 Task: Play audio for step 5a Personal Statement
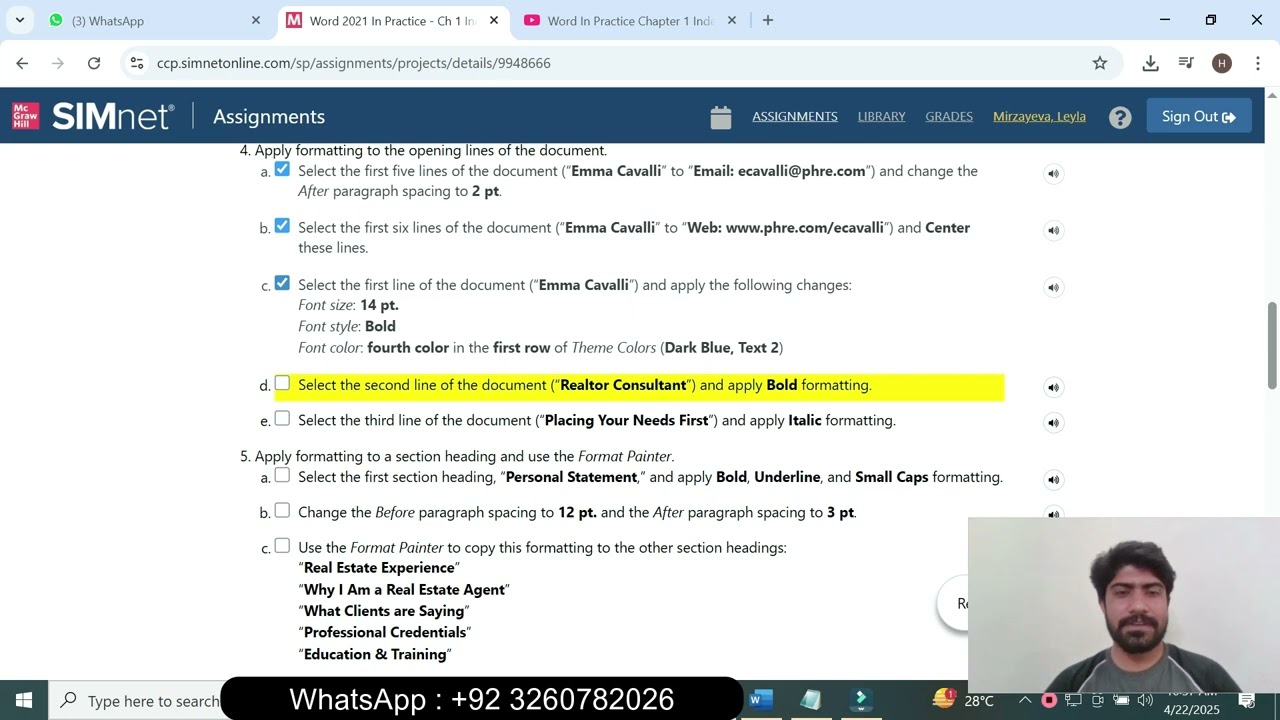tap(1053, 480)
